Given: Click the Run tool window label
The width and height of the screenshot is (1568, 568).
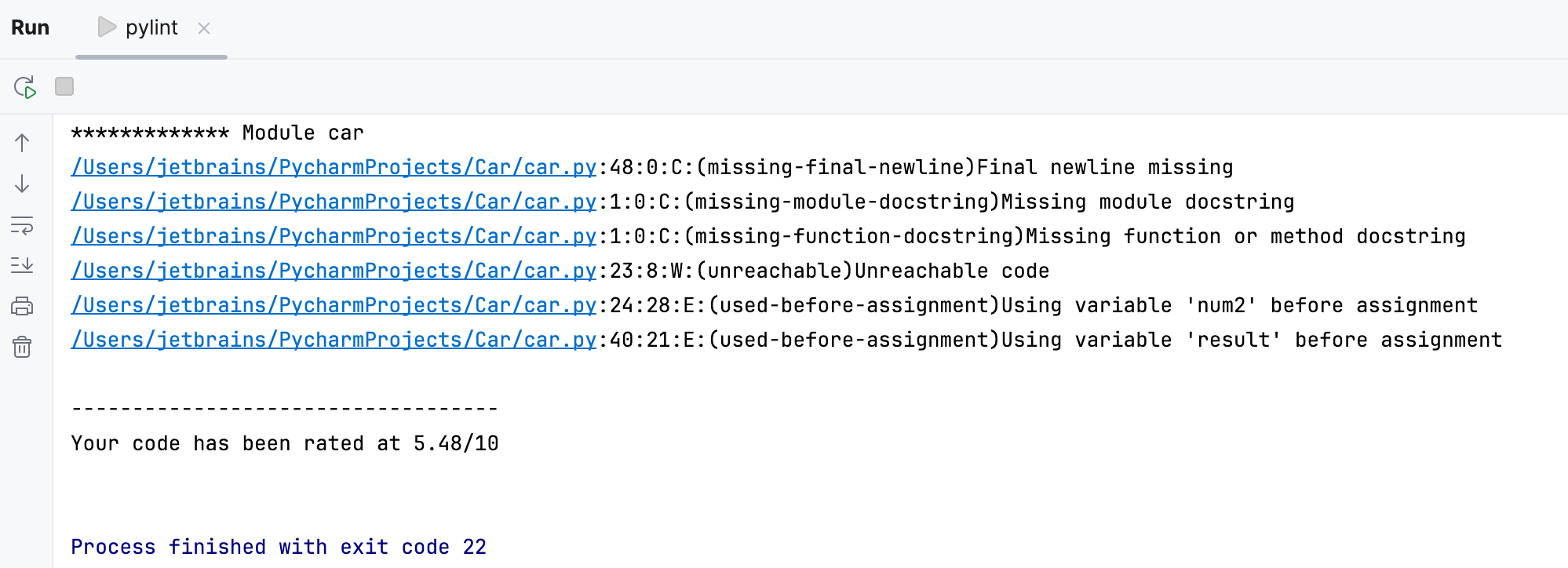Looking at the screenshot, I should [30, 27].
